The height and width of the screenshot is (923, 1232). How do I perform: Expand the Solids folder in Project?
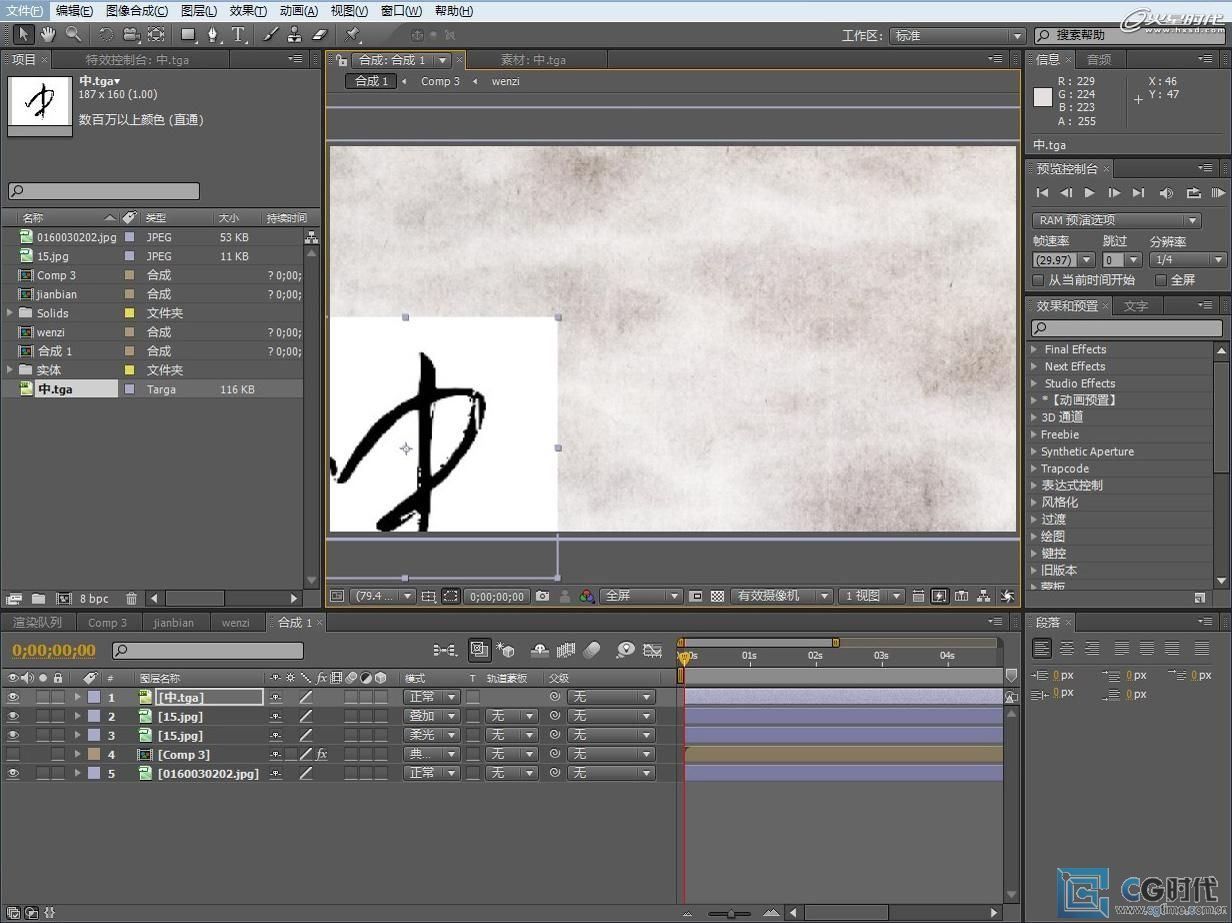click(11, 313)
